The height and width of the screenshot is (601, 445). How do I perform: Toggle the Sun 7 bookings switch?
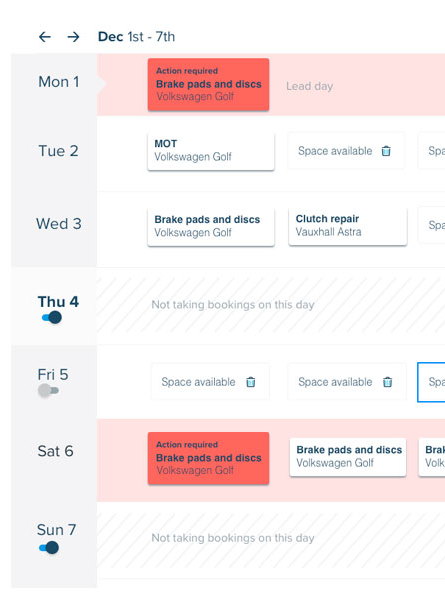pos(49,548)
